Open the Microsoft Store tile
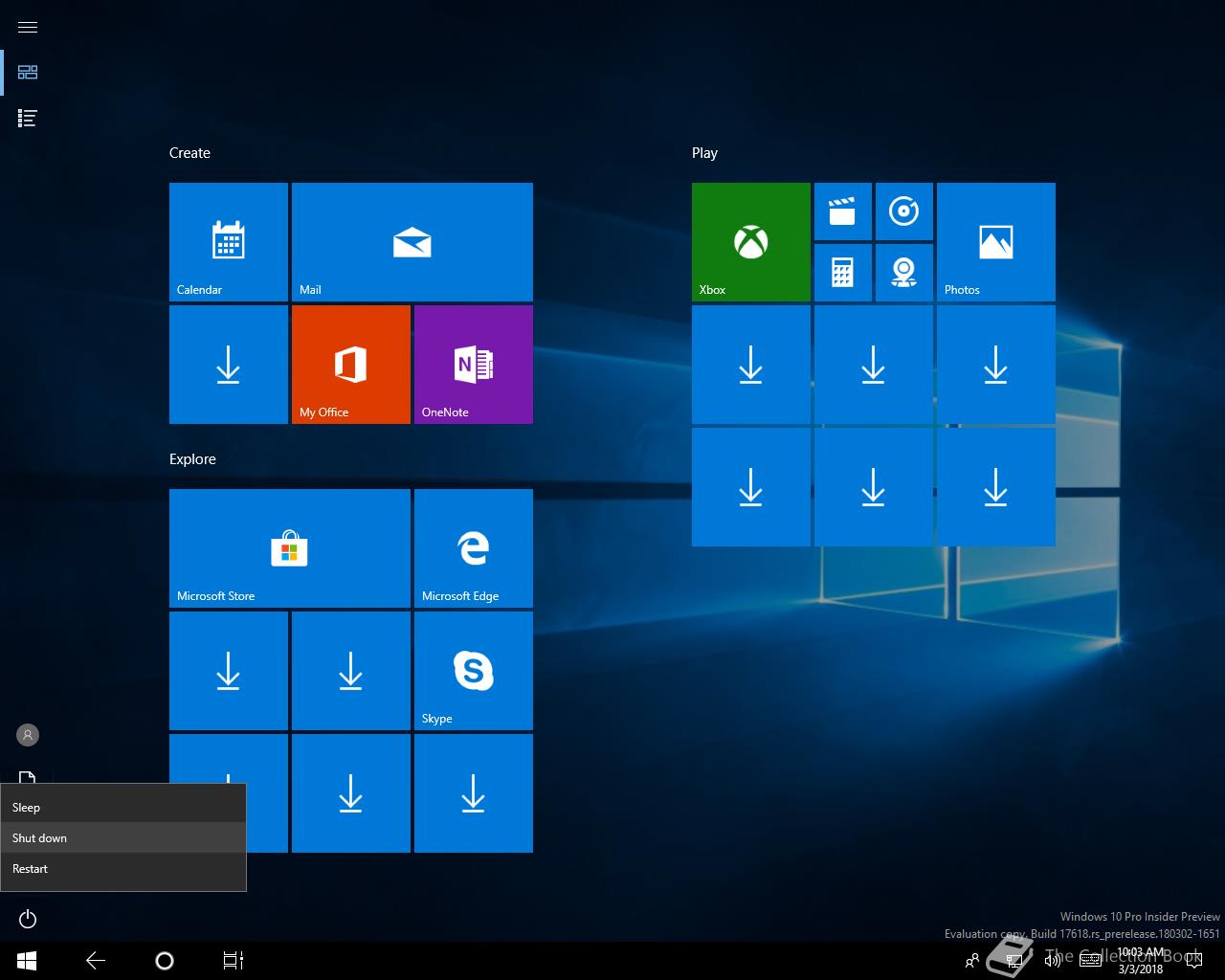The image size is (1225, 980). coord(290,548)
